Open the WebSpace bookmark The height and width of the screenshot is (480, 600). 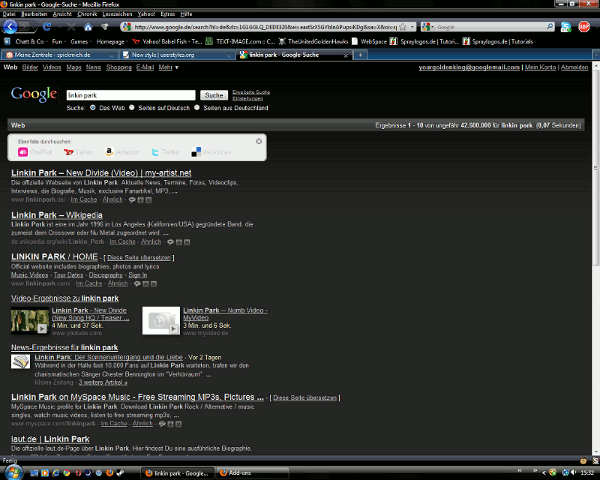tap(369, 41)
